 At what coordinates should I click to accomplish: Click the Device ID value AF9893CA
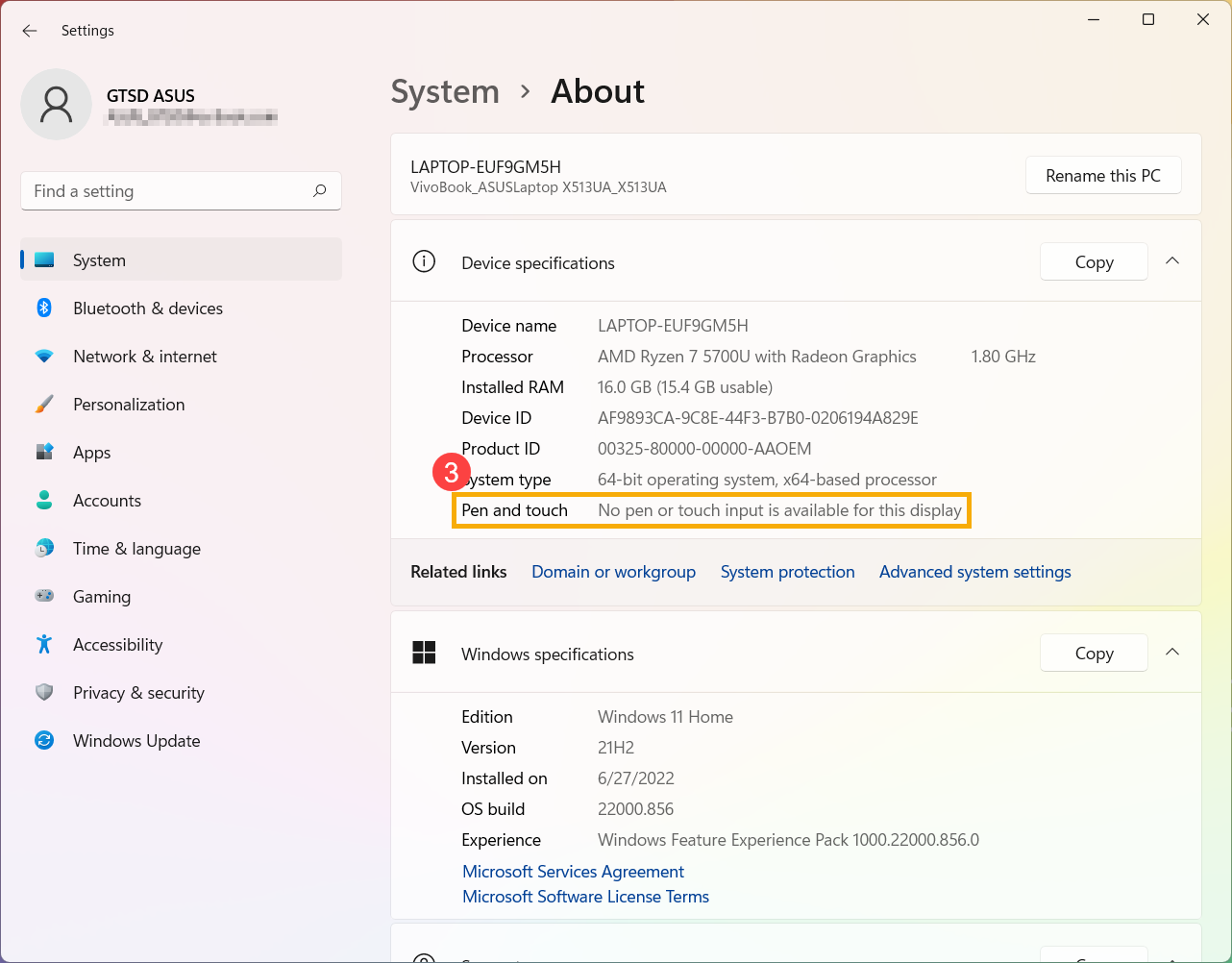(x=758, y=418)
